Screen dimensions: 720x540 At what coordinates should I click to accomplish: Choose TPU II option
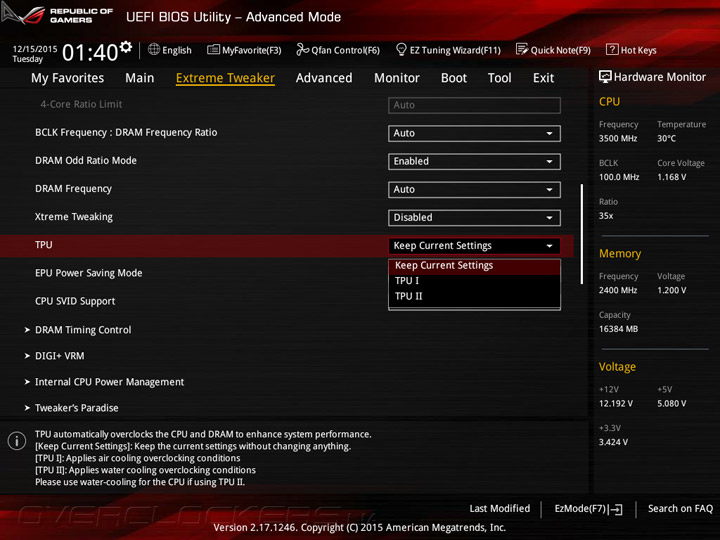click(x=474, y=296)
